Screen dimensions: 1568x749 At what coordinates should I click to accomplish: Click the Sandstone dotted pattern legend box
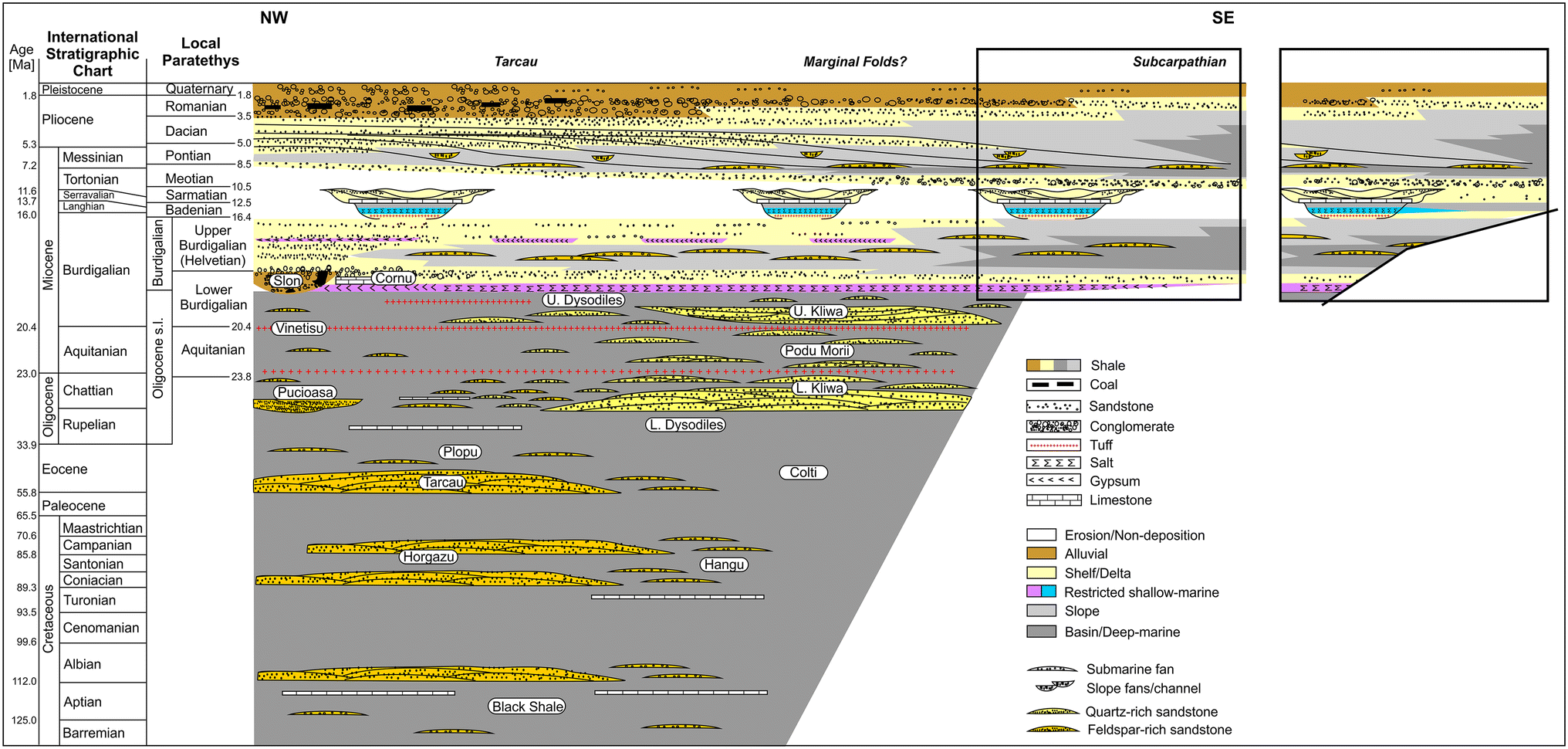pos(1053,406)
